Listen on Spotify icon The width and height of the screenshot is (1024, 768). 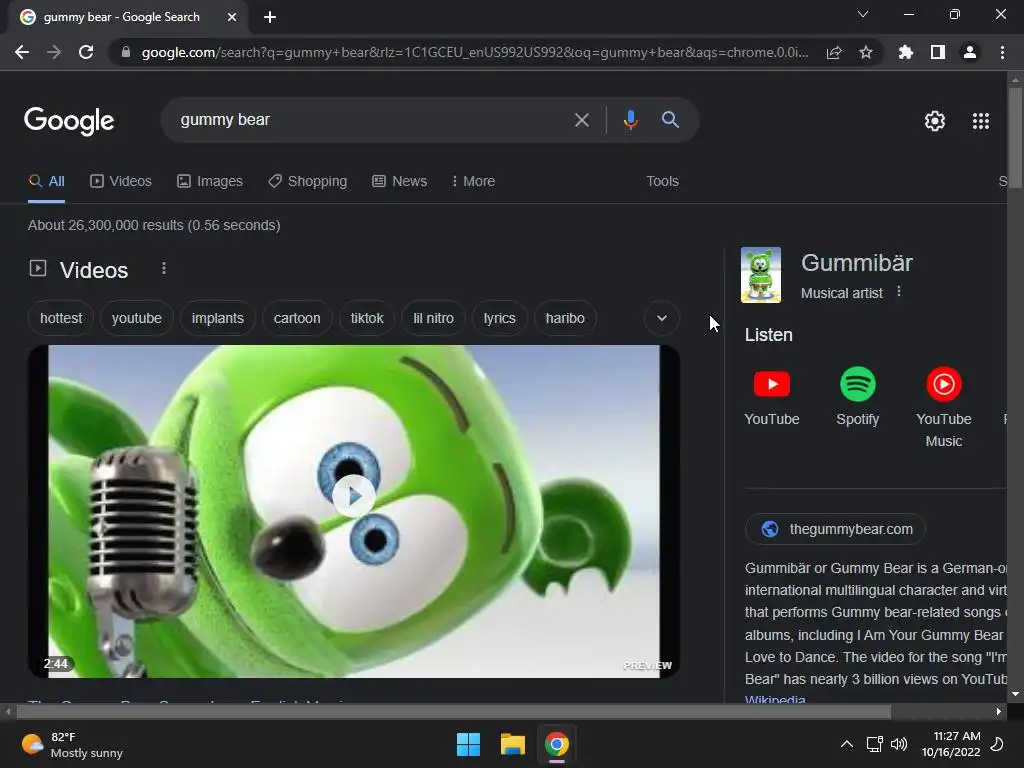click(x=857, y=384)
